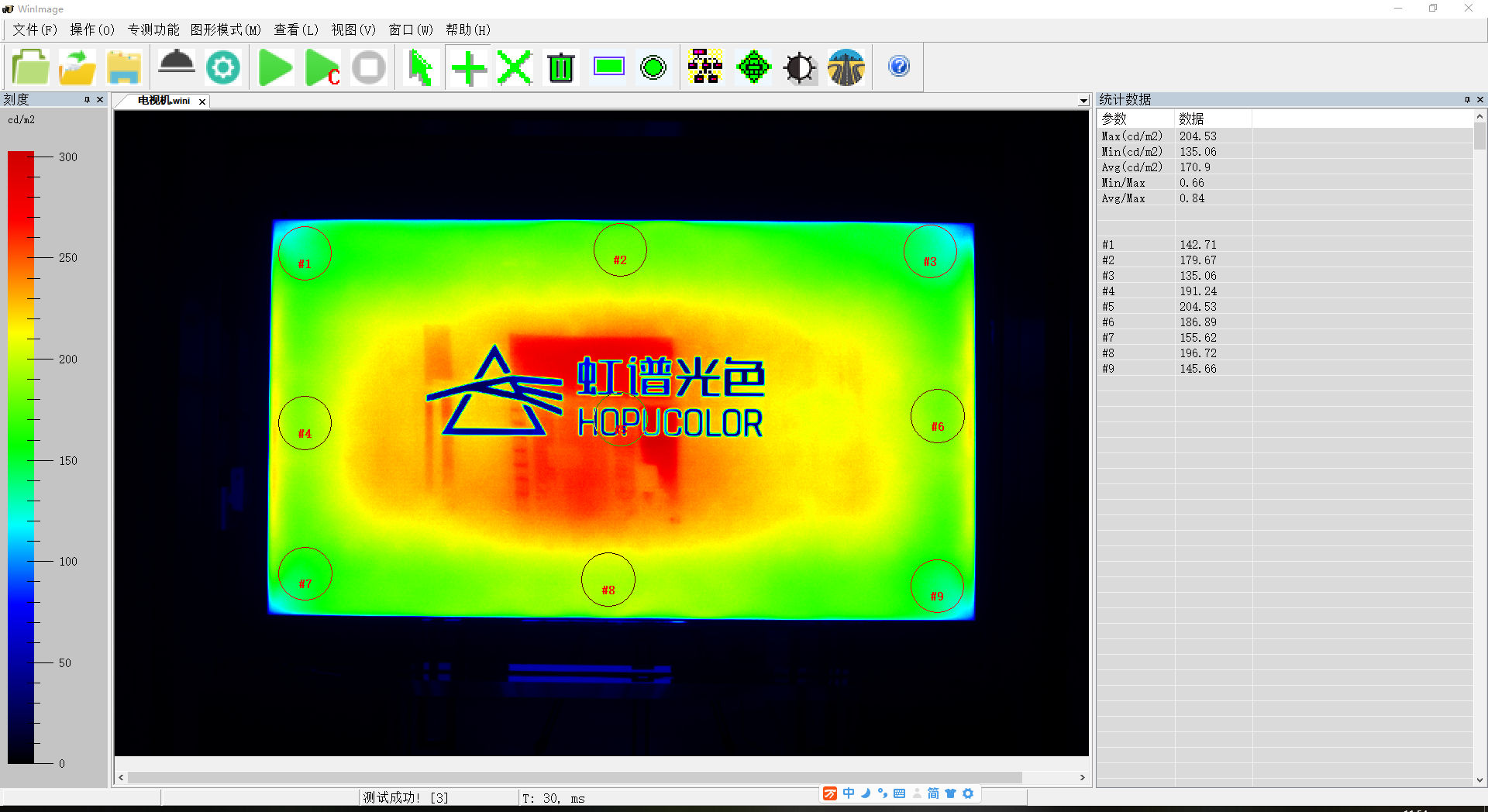Open the 文件(F) menu
Viewport: 1488px width, 812px height.
click(35, 30)
